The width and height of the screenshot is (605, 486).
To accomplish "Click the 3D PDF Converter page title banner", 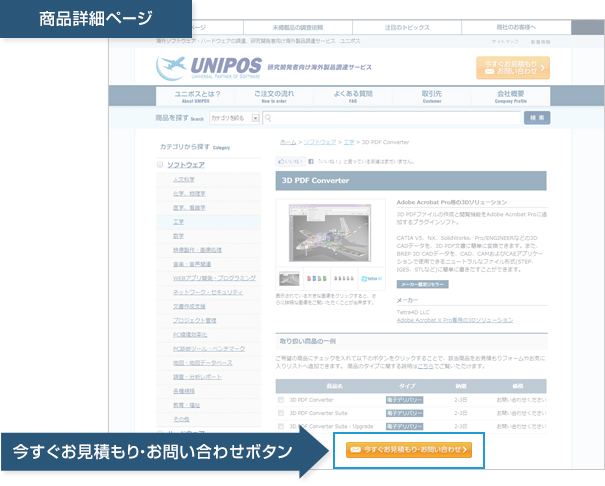I will (411, 181).
